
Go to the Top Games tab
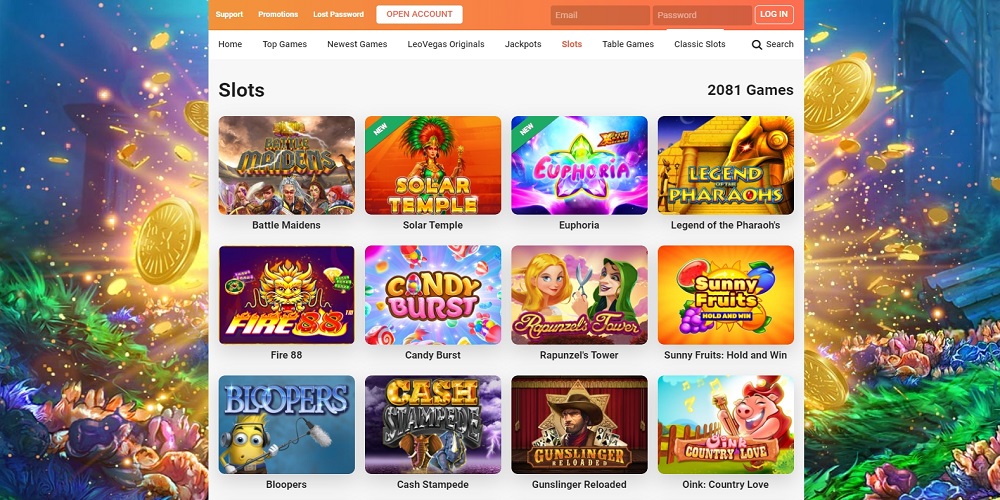point(284,44)
